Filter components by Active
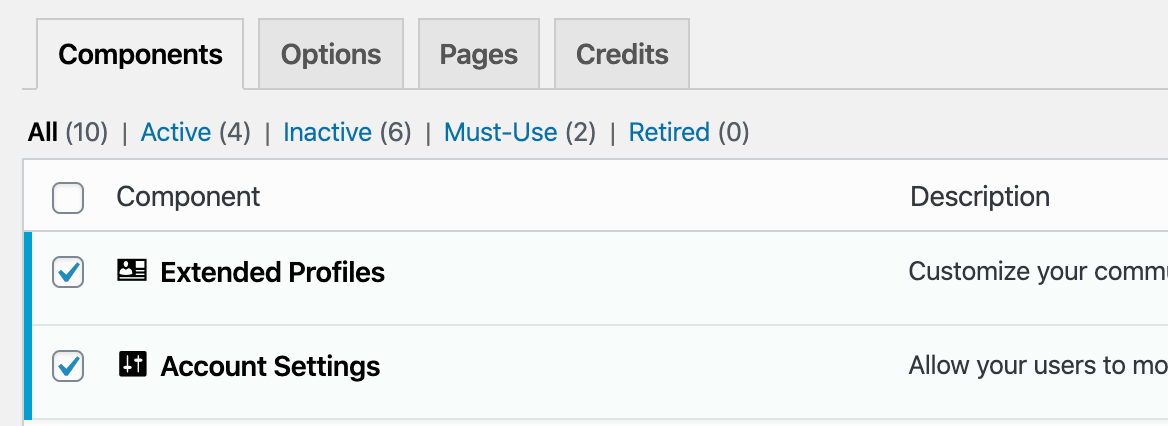This screenshot has width=1168, height=426. coord(176,132)
